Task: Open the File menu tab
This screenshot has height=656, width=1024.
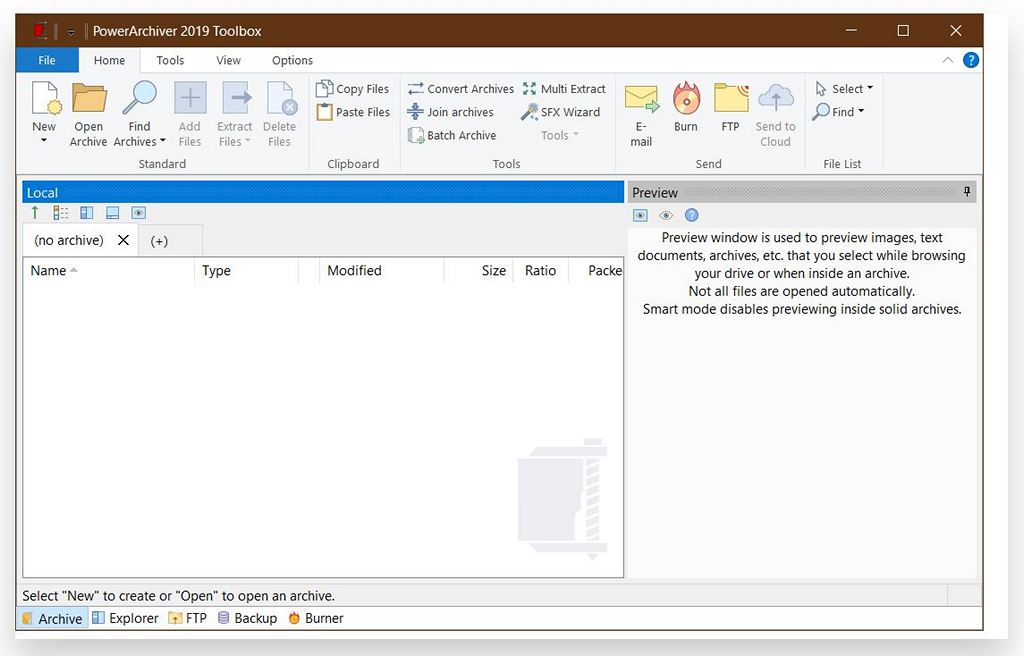Action: (x=47, y=60)
